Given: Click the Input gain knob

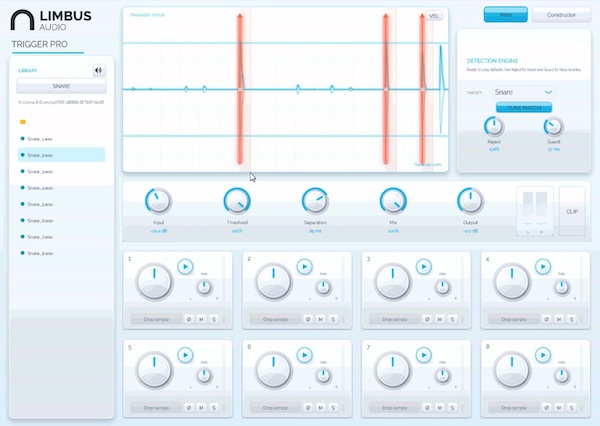Looking at the screenshot, I should pyautogui.click(x=158, y=201).
